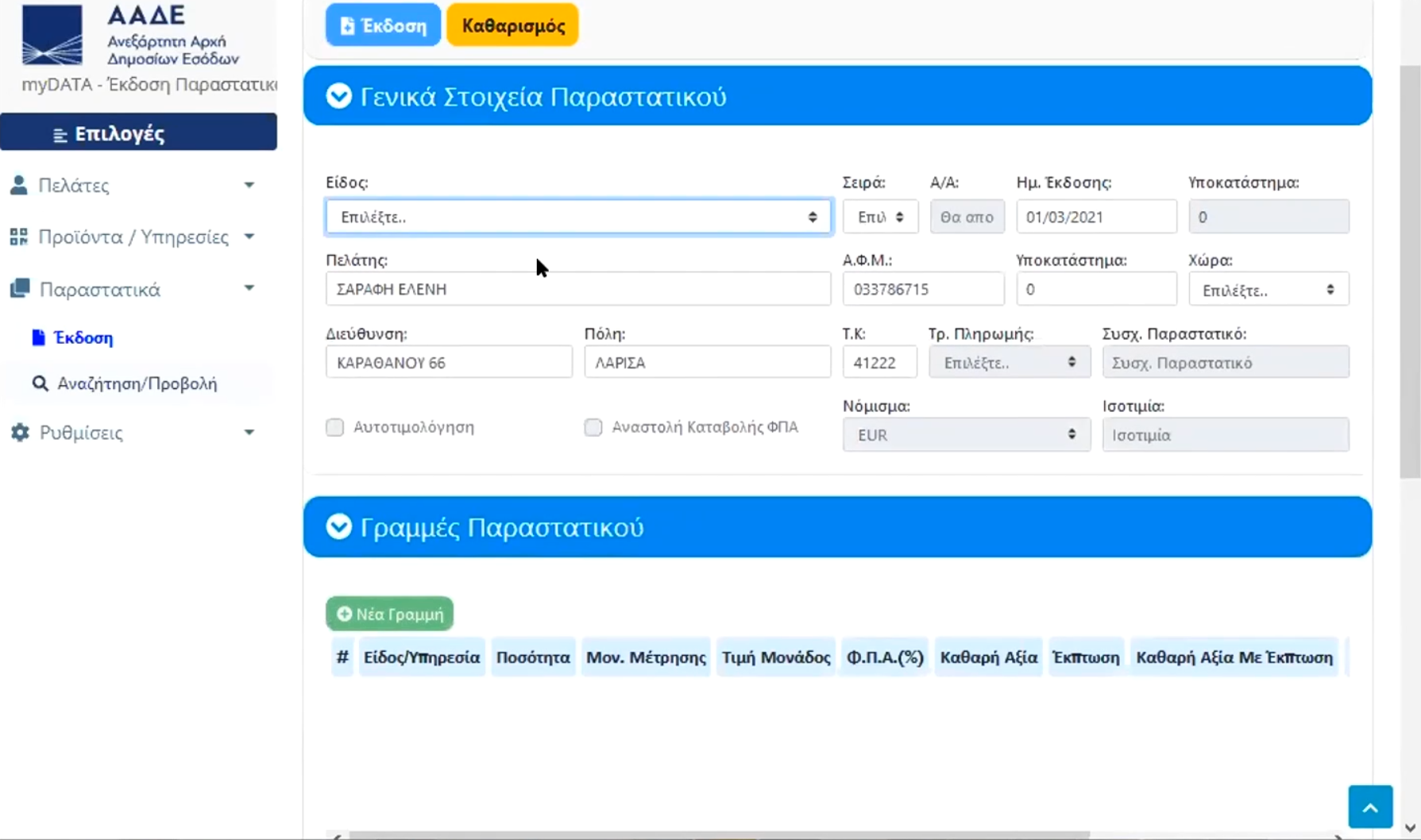The width and height of the screenshot is (1421, 840).
Task: Tick the Αναστολή Καταβολής ΦΠΑ checkbox
Action: click(x=593, y=427)
